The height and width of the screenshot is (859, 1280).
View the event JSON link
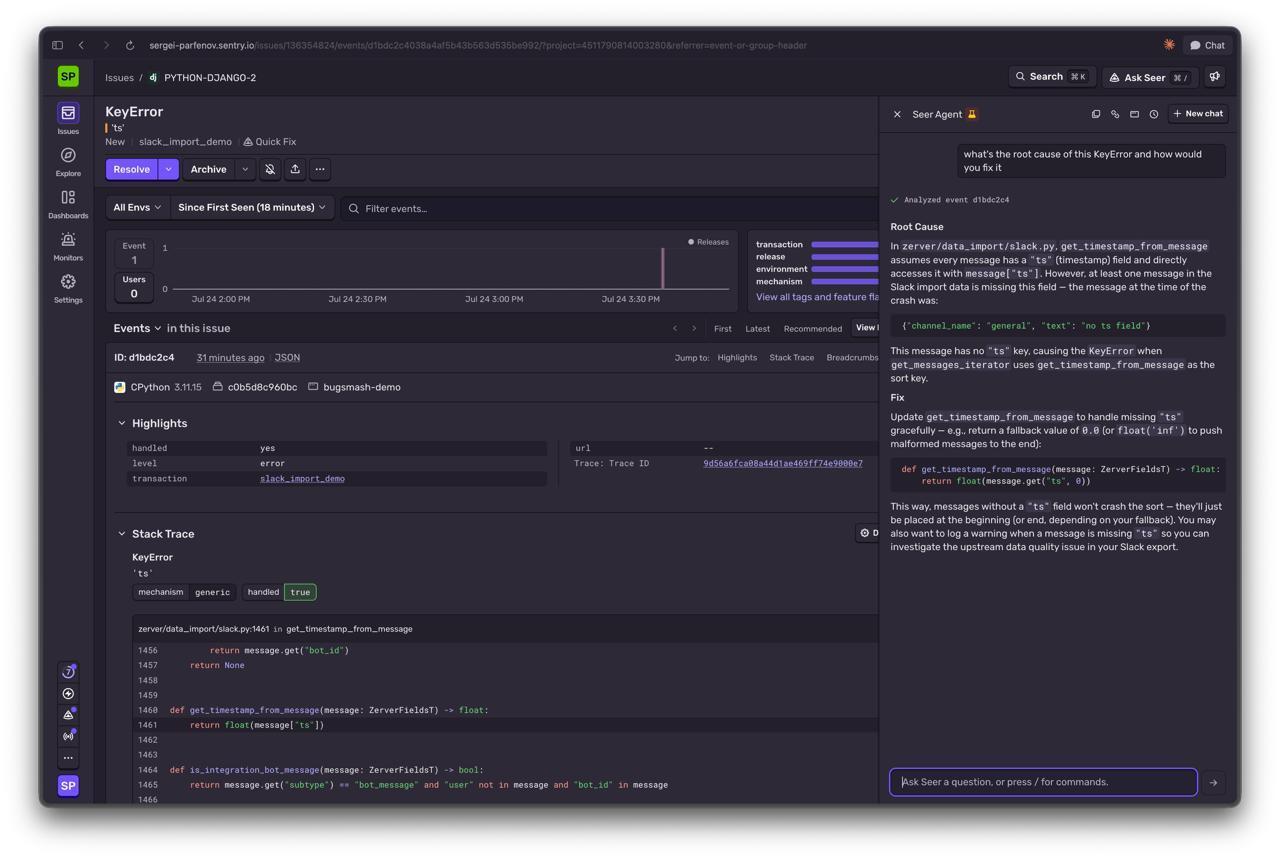click(x=287, y=357)
